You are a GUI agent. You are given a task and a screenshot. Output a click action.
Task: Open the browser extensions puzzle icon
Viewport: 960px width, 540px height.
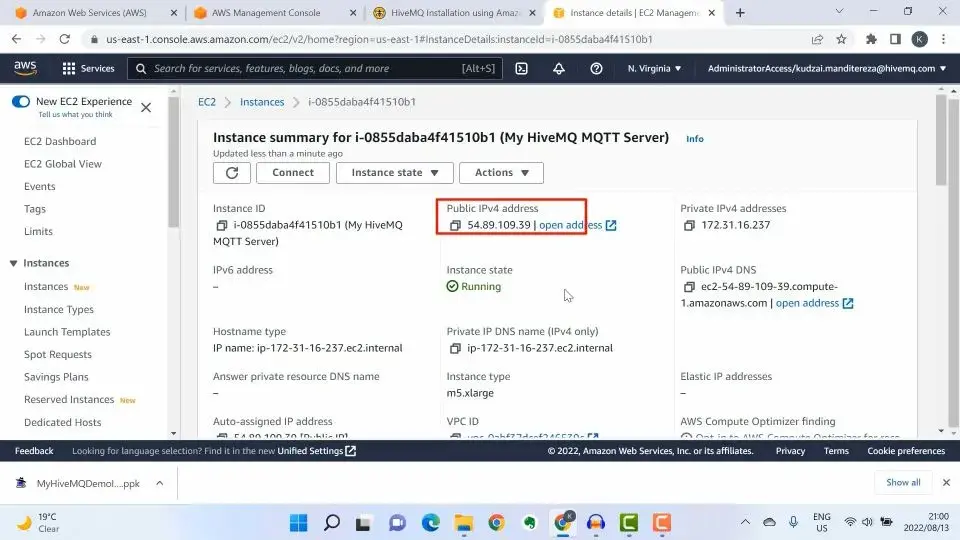871,39
